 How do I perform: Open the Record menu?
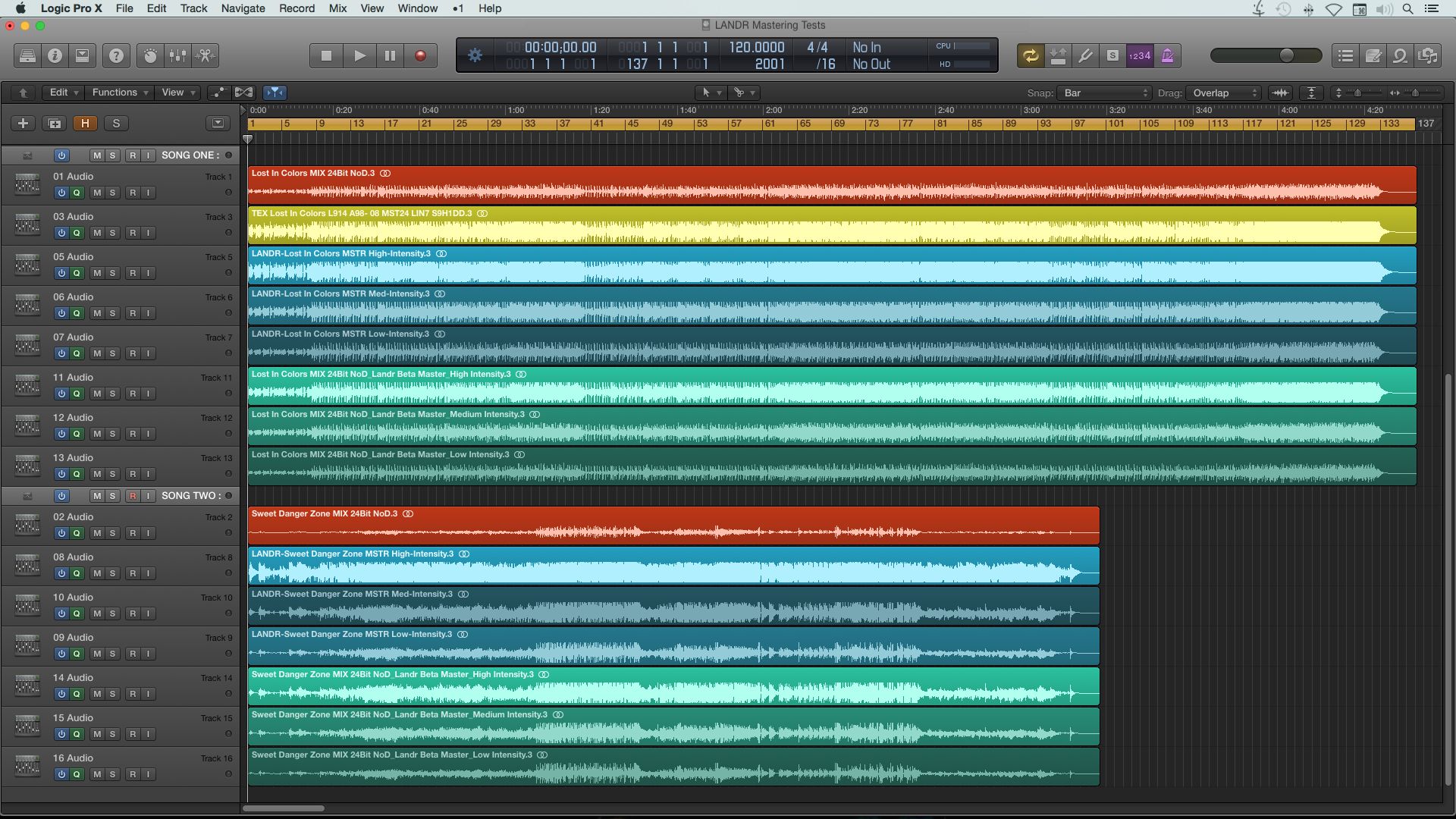pyautogui.click(x=297, y=8)
